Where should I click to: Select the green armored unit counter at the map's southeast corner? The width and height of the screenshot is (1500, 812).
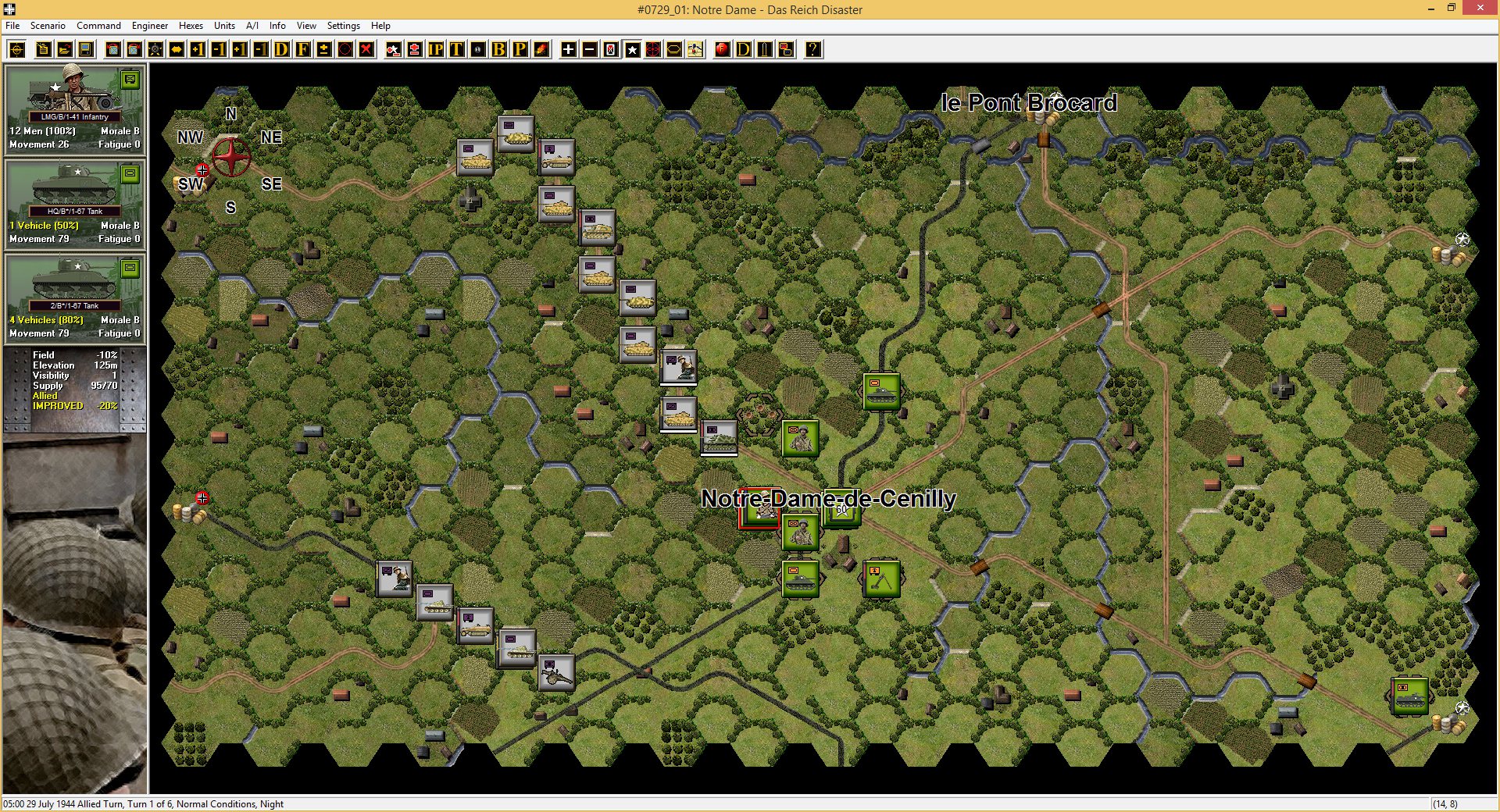1409,696
